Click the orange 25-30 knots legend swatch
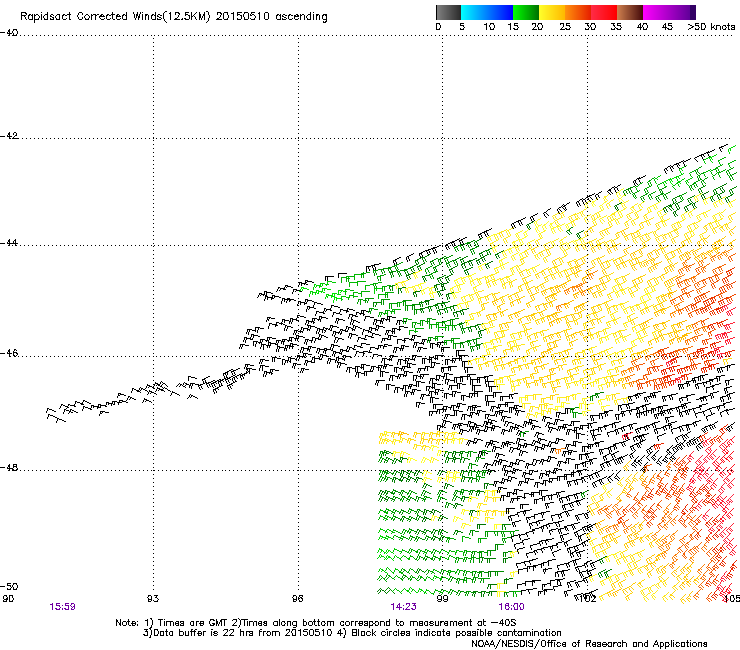This screenshot has width=740, height=650. [578, 12]
